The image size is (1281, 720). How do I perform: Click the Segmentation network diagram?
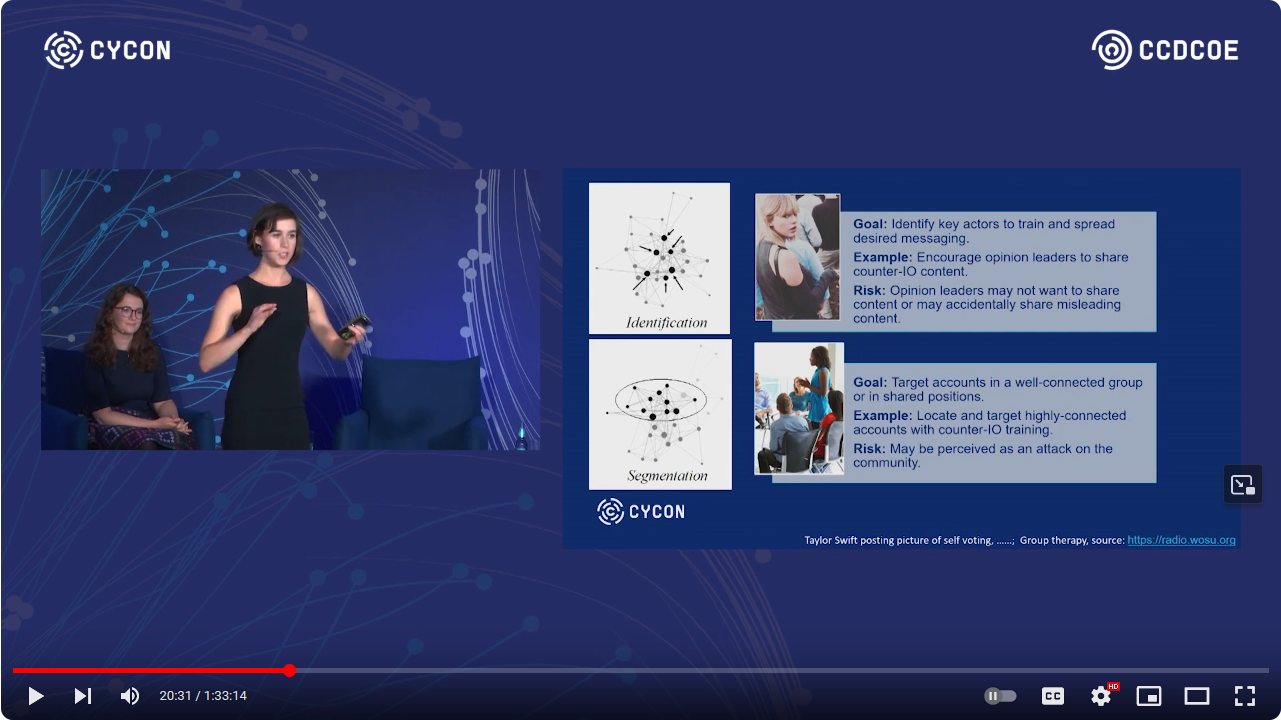660,414
